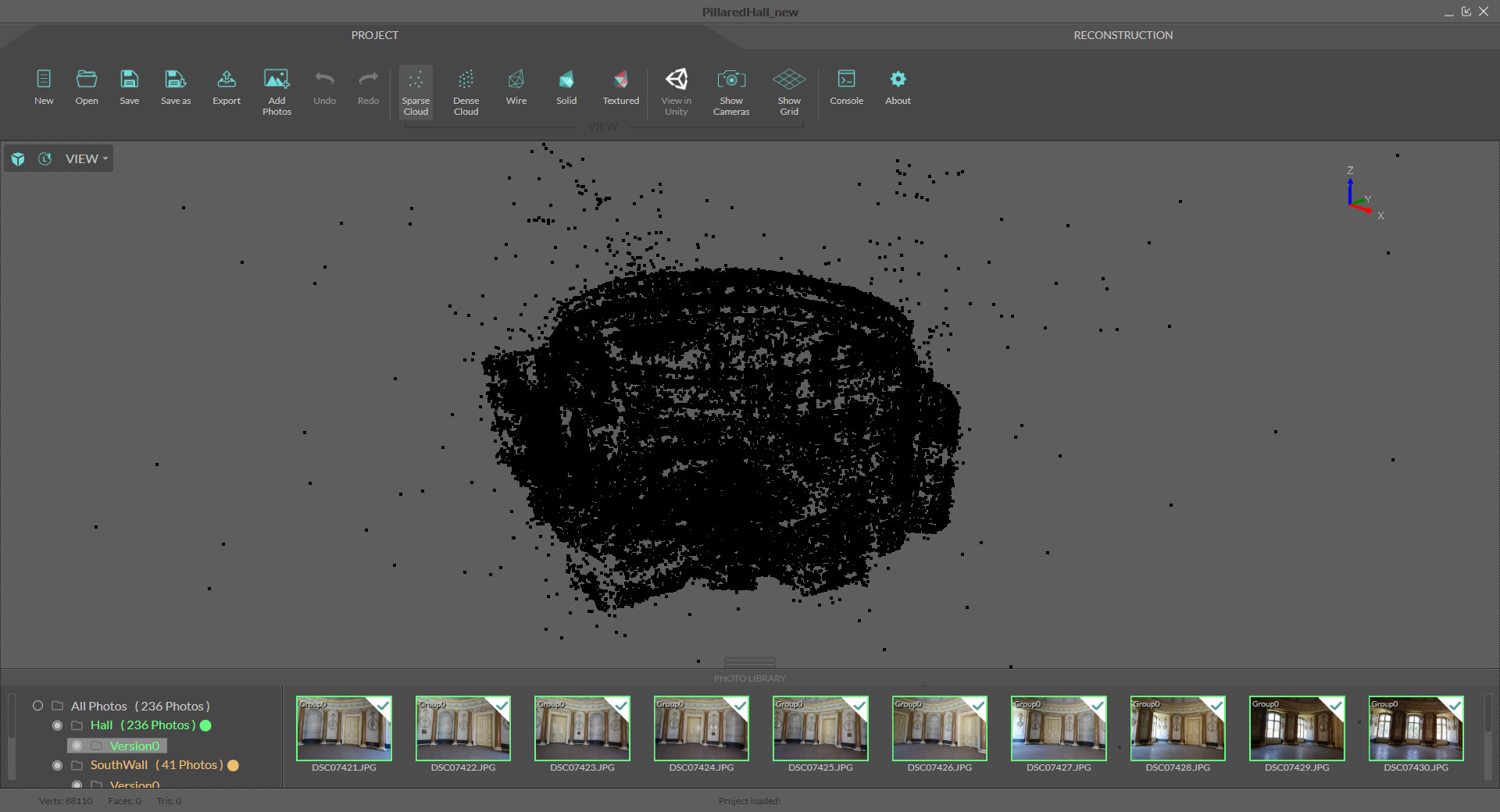
Task: Show Cameras in the viewport
Action: click(730, 90)
